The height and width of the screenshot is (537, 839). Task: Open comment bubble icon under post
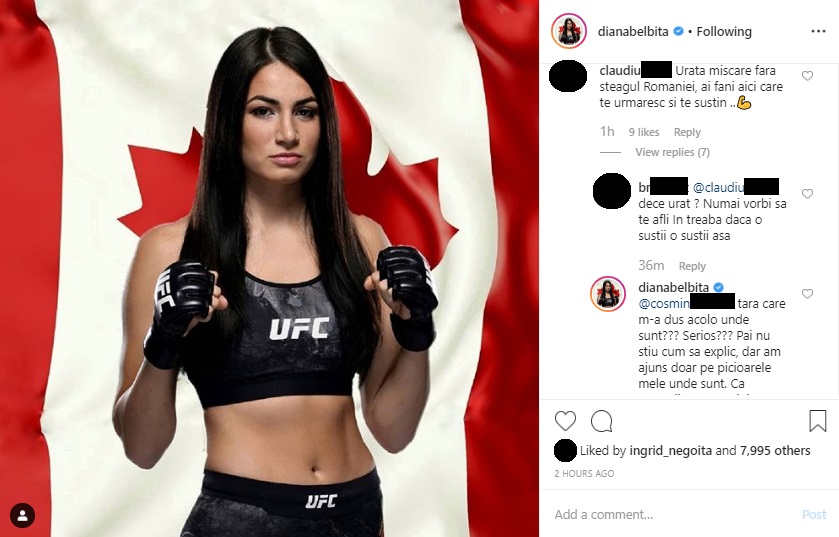[x=601, y=421]
